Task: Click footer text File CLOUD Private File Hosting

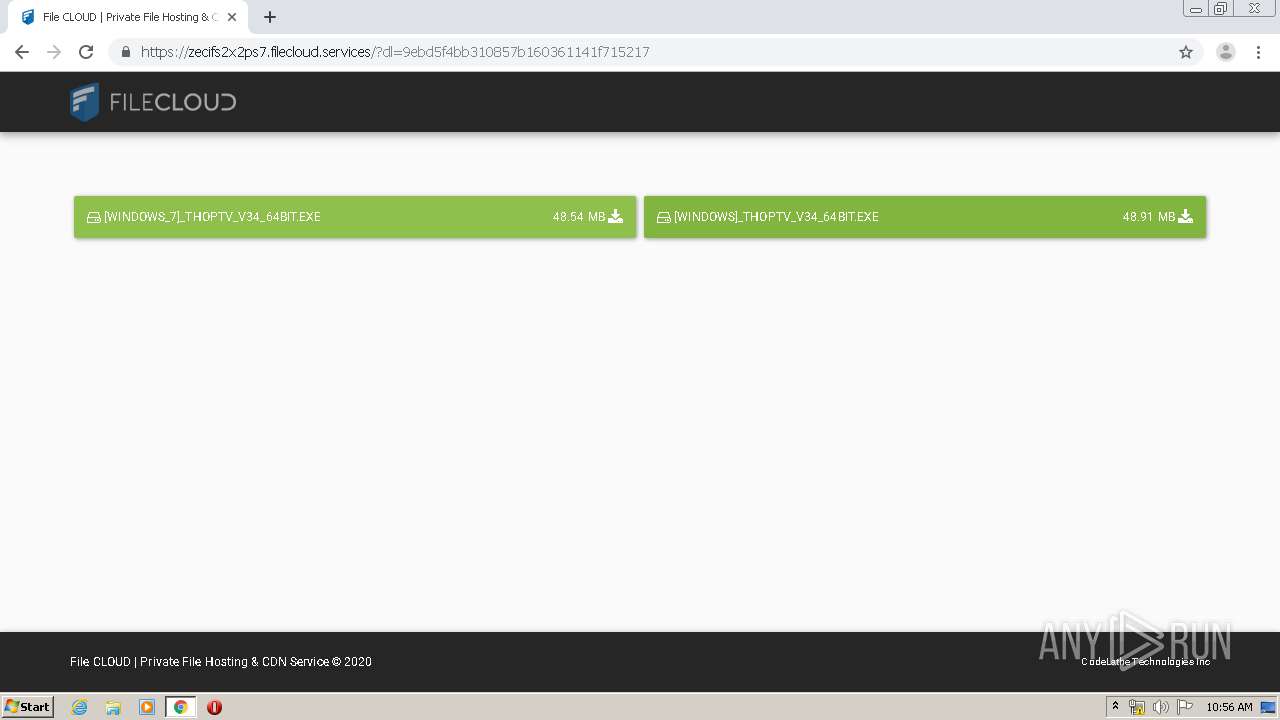Action: (221, 662)
